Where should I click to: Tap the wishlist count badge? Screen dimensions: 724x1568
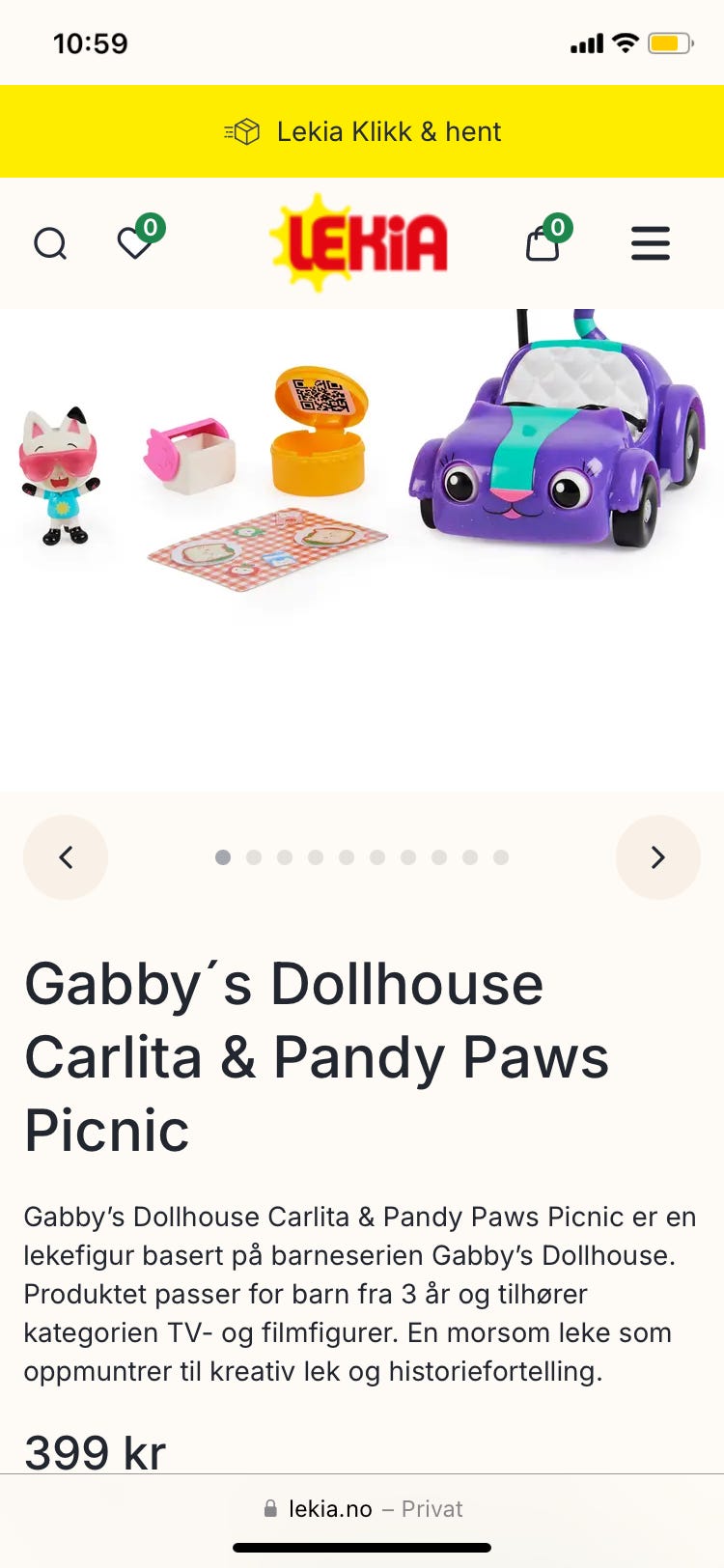pos(150,228)
